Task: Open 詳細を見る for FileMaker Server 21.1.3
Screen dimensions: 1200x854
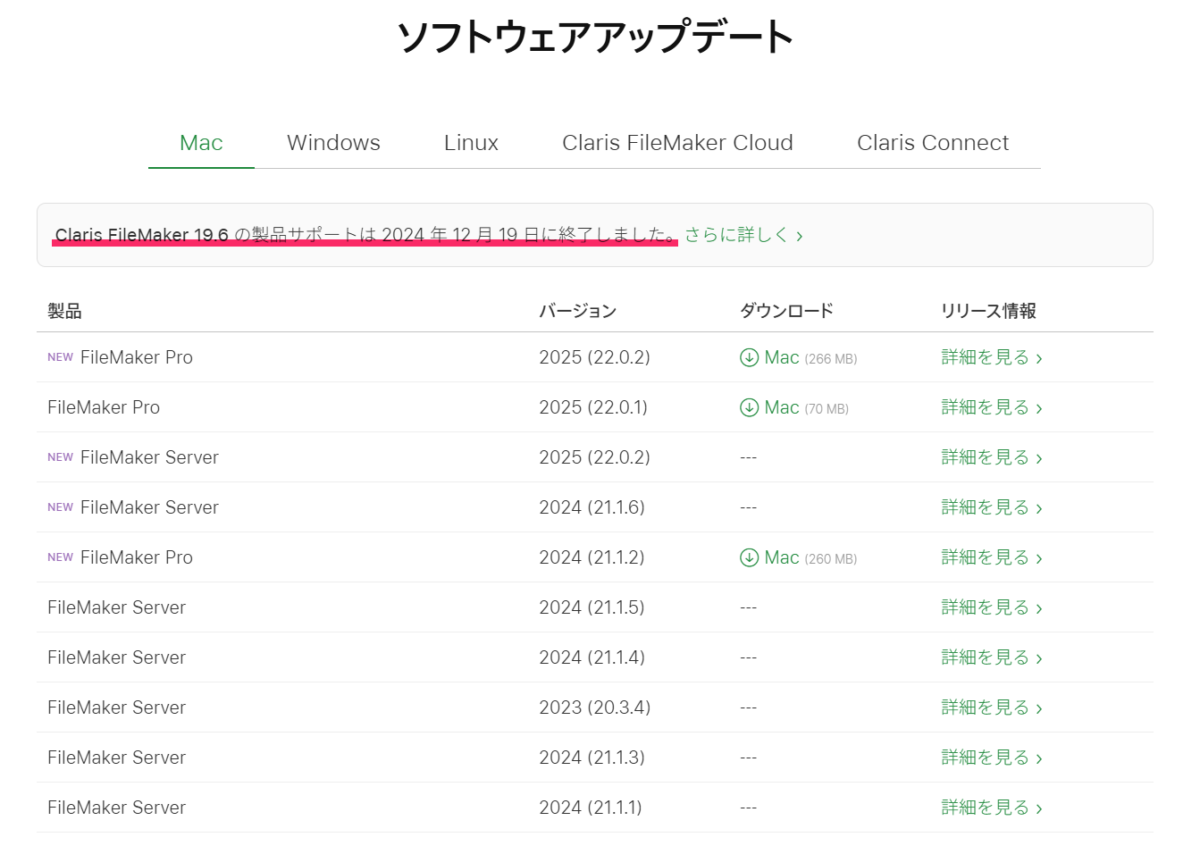Action: (x=991, y=758)
